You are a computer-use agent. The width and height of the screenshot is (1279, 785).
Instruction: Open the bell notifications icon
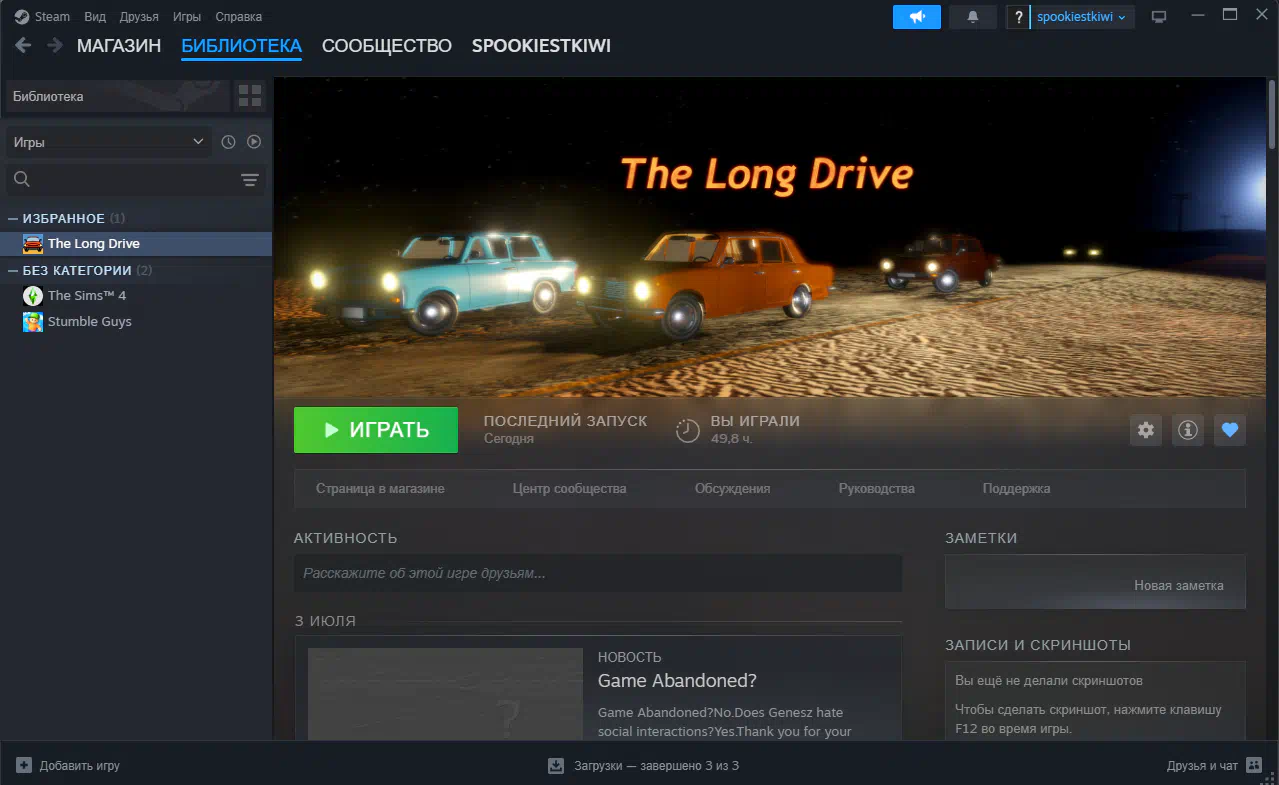pos(973,16)
